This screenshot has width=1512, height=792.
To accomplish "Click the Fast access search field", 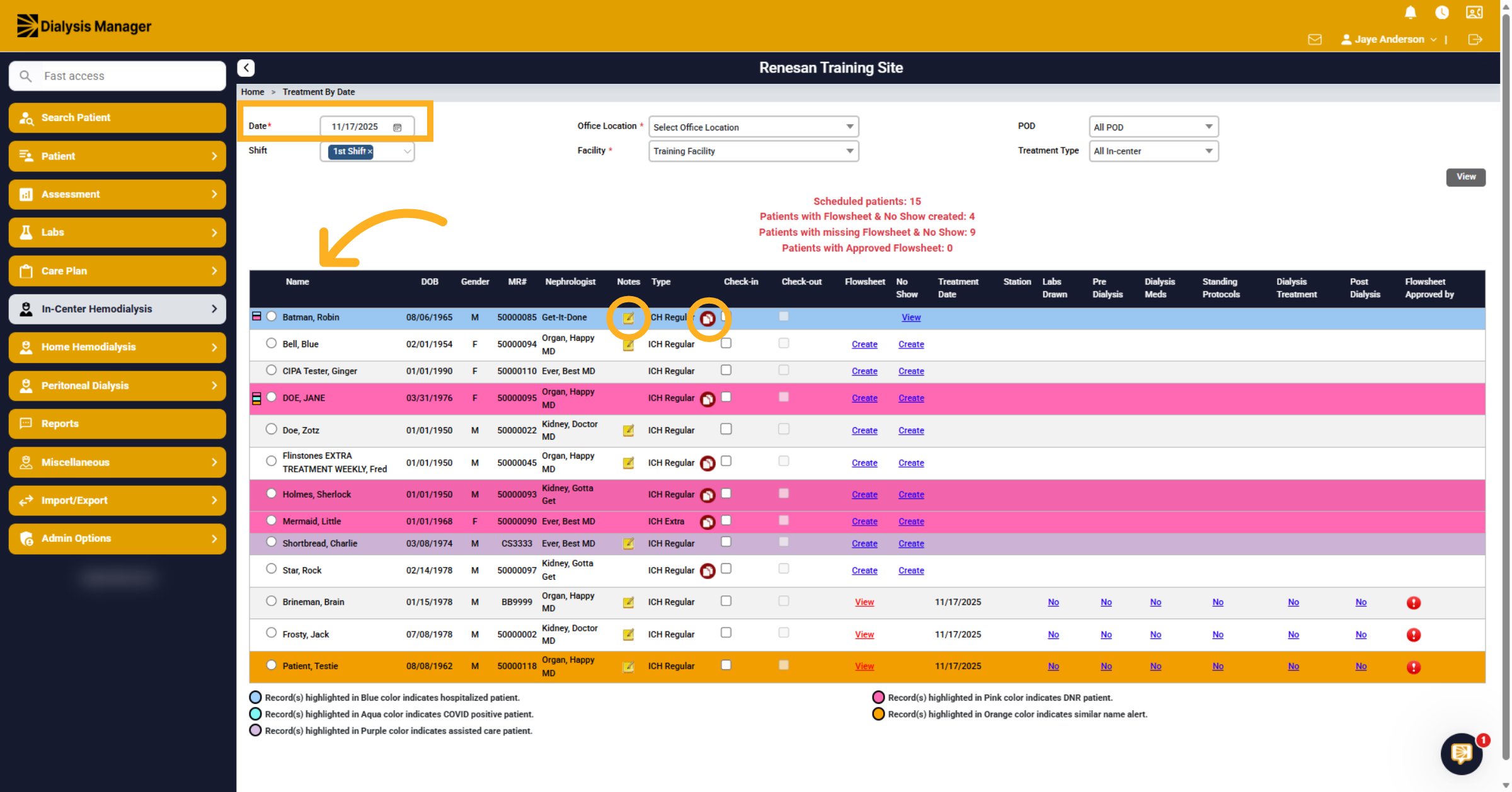I will (117, 76).
